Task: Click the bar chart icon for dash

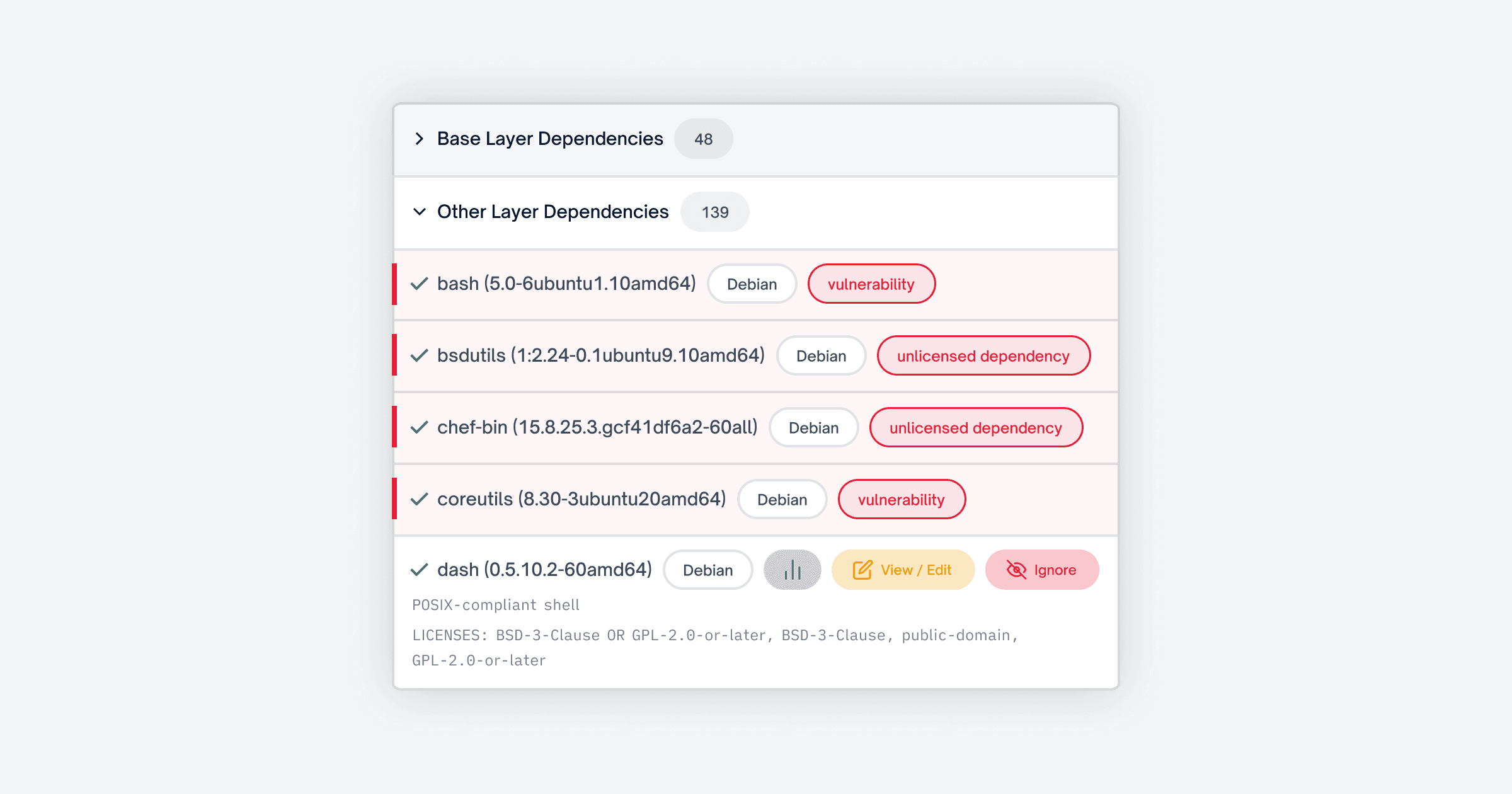Action: (x=792, y=570)
